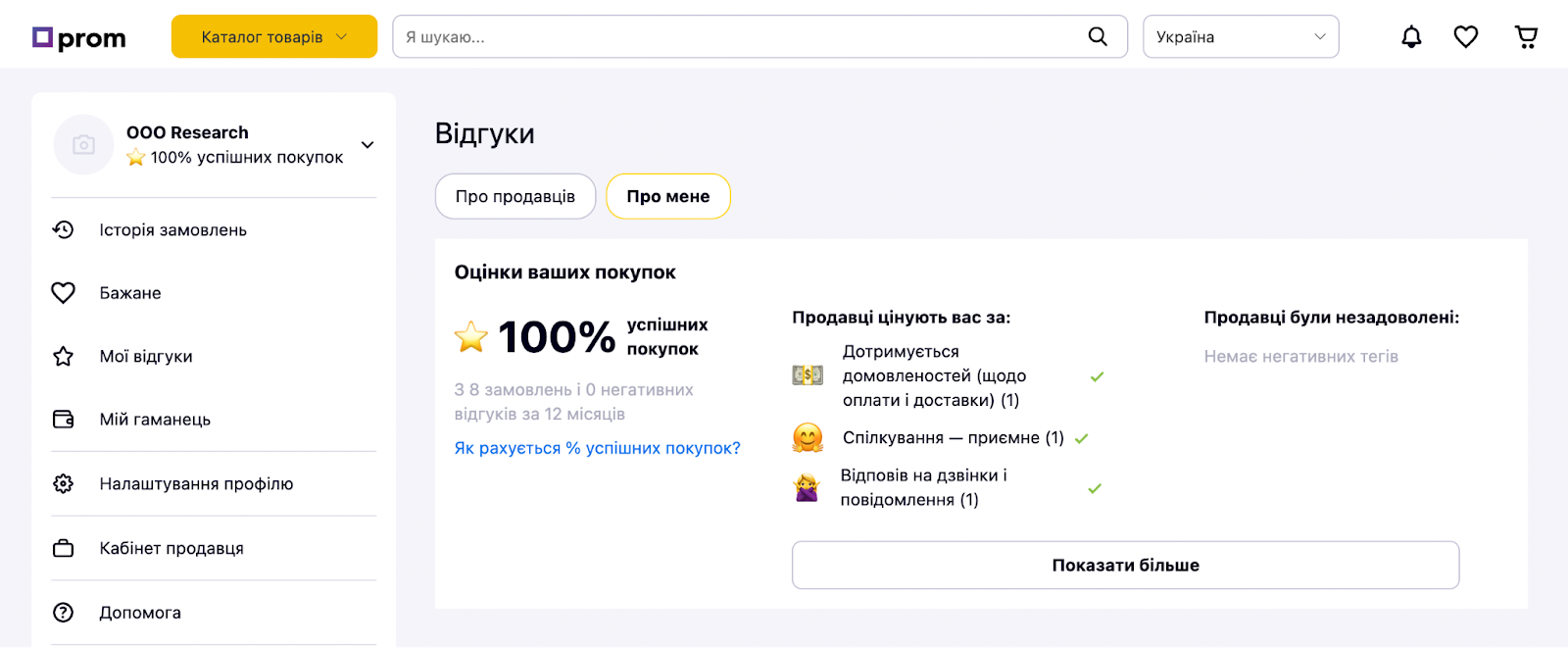Click the wallet icon in sidebar
The image size is (1568, 648).
[64, 420]
